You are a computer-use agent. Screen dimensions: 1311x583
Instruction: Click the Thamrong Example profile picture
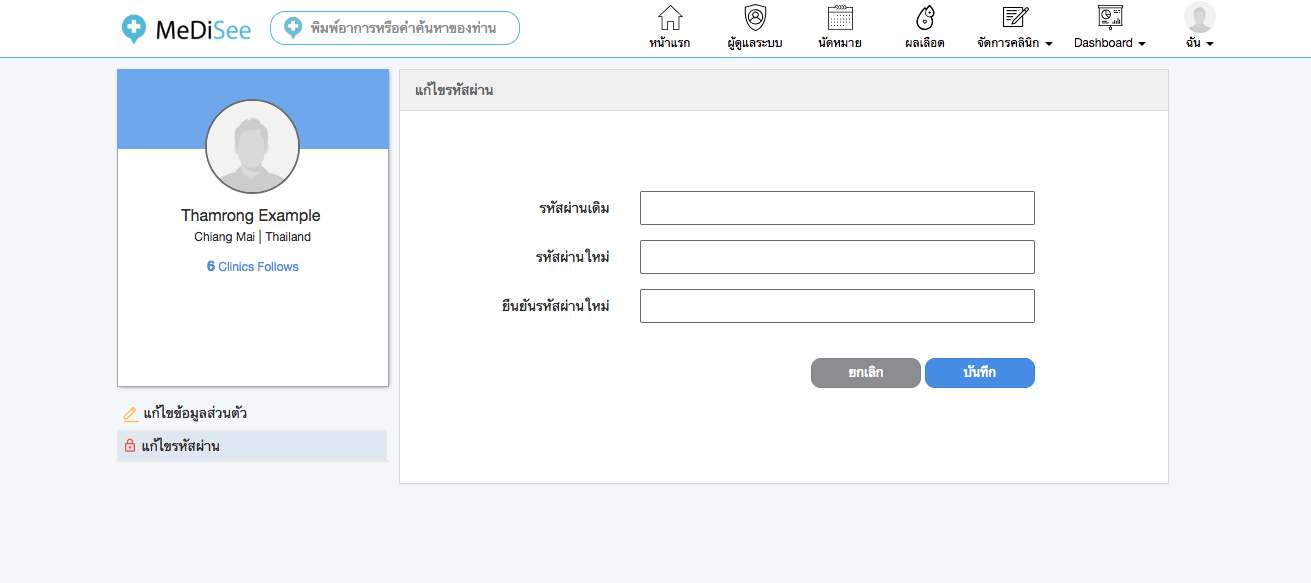(x=252, y=147)
